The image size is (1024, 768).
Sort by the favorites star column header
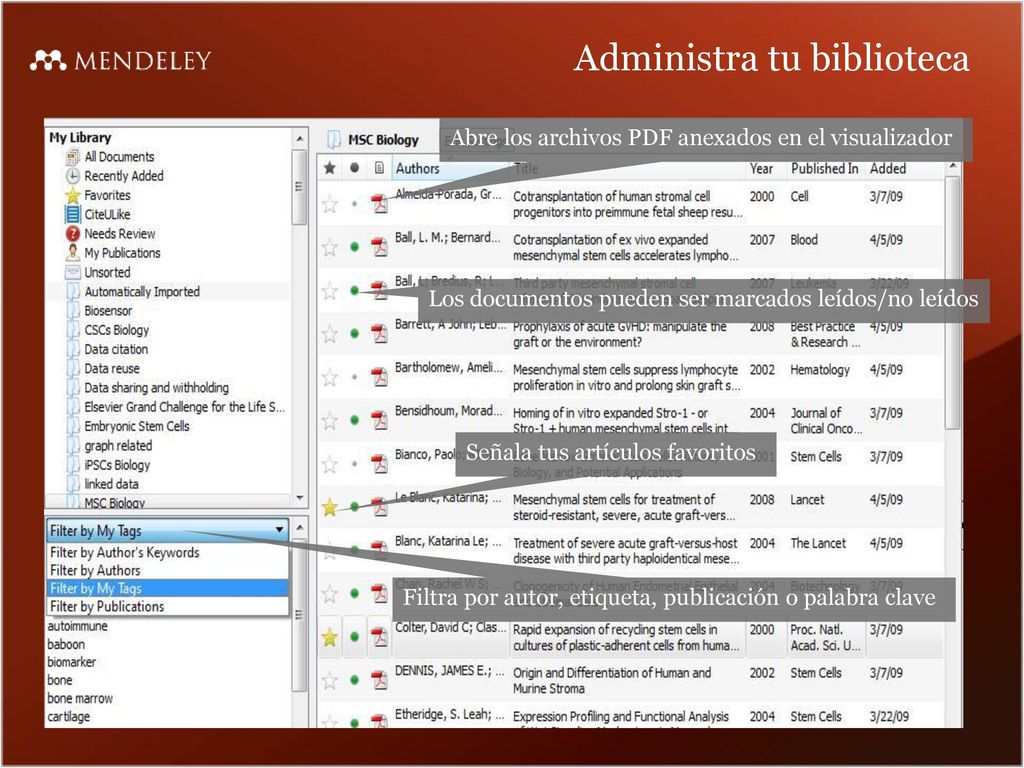(x=330, y=168)
